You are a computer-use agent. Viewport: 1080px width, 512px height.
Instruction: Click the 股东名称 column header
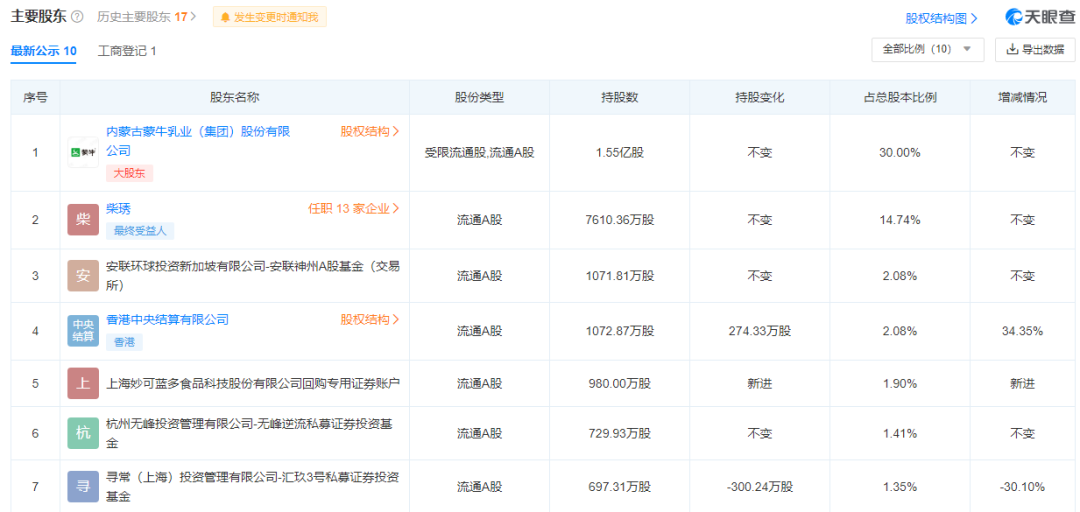pos(235,98)
